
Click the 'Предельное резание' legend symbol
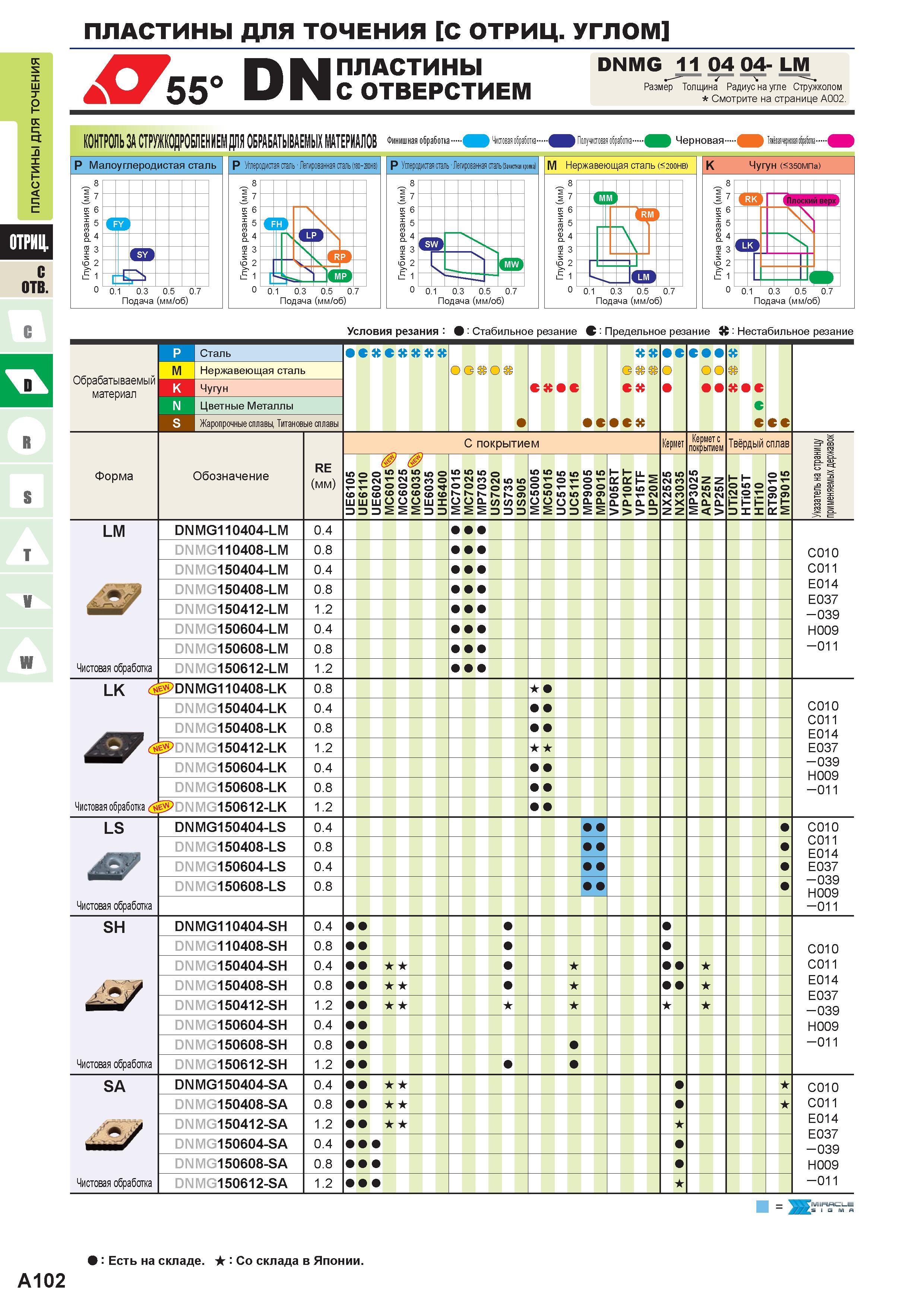(x=592, y=331)
